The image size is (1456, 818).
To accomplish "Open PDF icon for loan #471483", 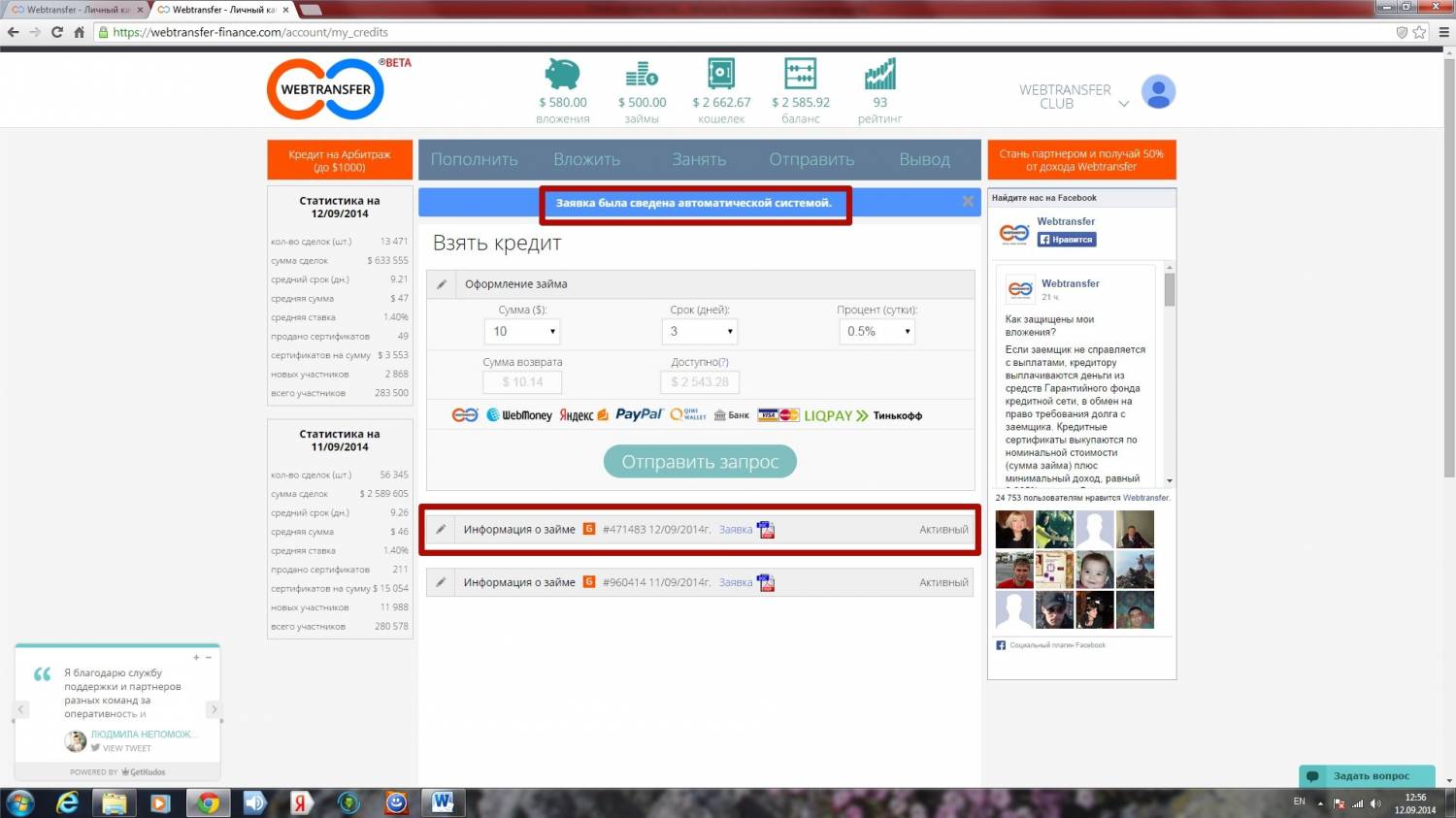I will tap(767, 530).
